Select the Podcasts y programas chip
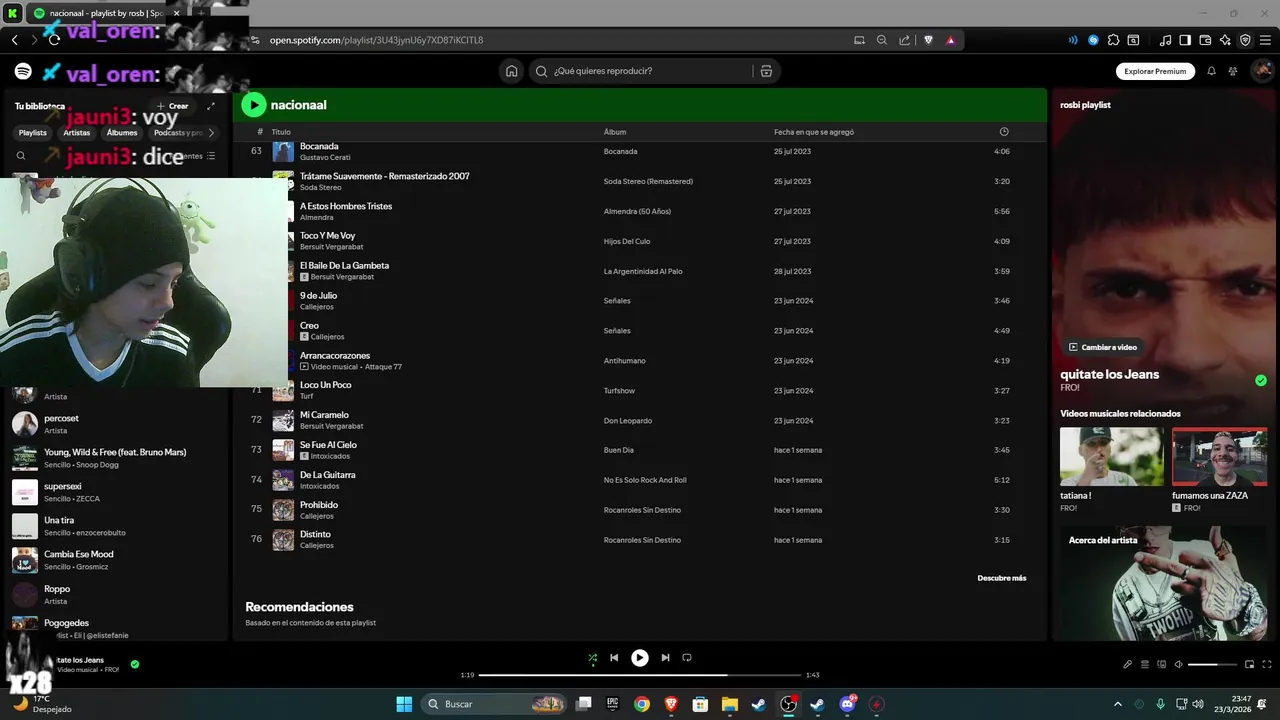Image resolution: width=1280 pixels, height=720 pixels. (176, 132)
